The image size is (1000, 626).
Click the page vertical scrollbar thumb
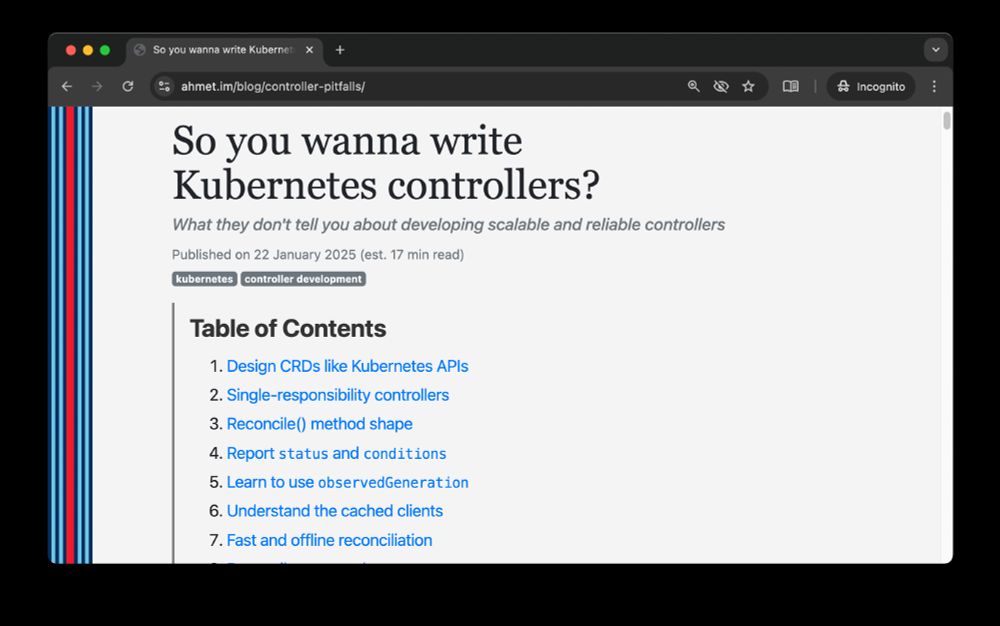[x=946, y=120]
